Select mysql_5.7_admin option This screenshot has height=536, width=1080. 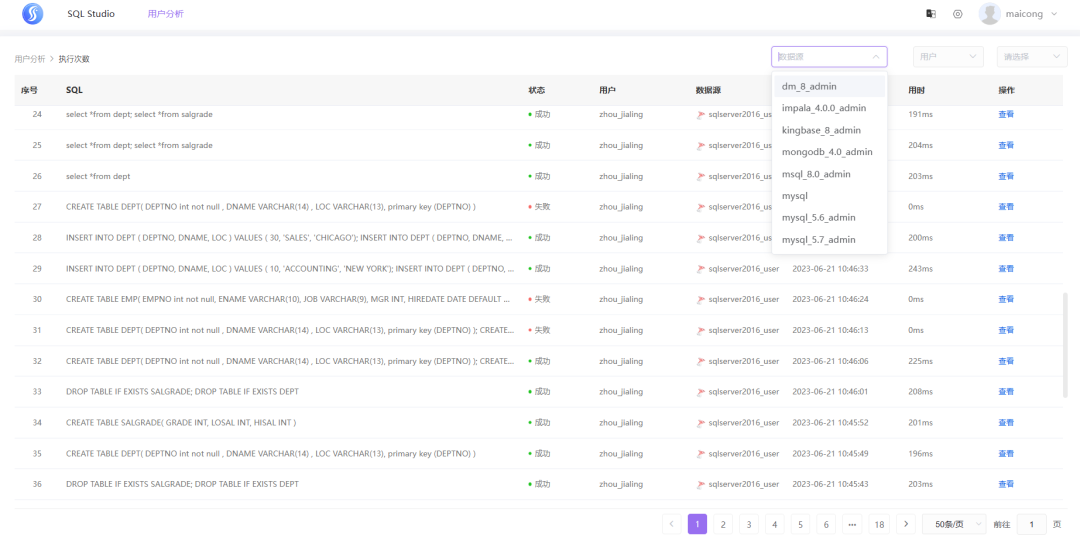click(x=829, y=240)
